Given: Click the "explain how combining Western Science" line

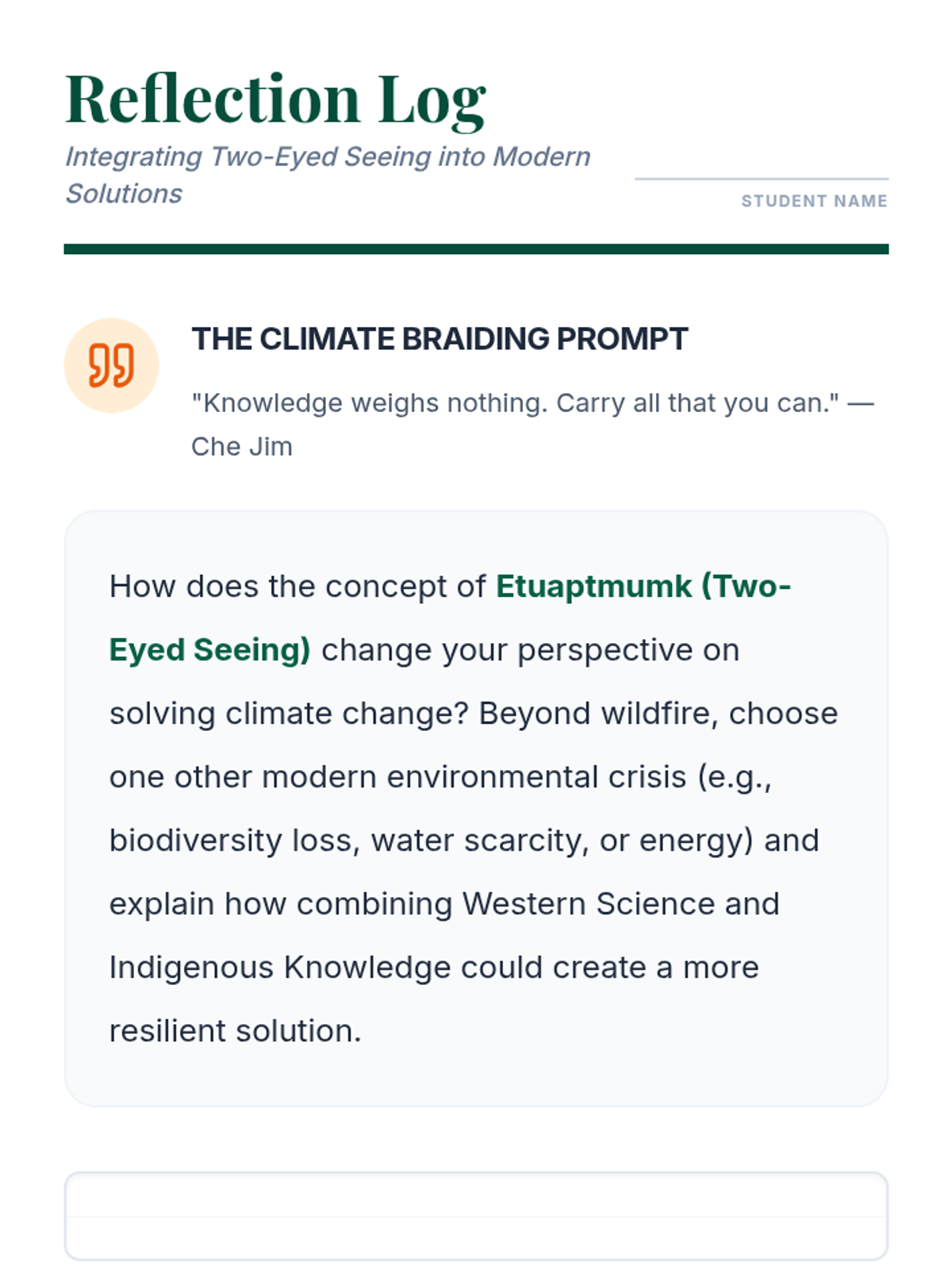Looking at the screenshot, I should pos(444,904).
